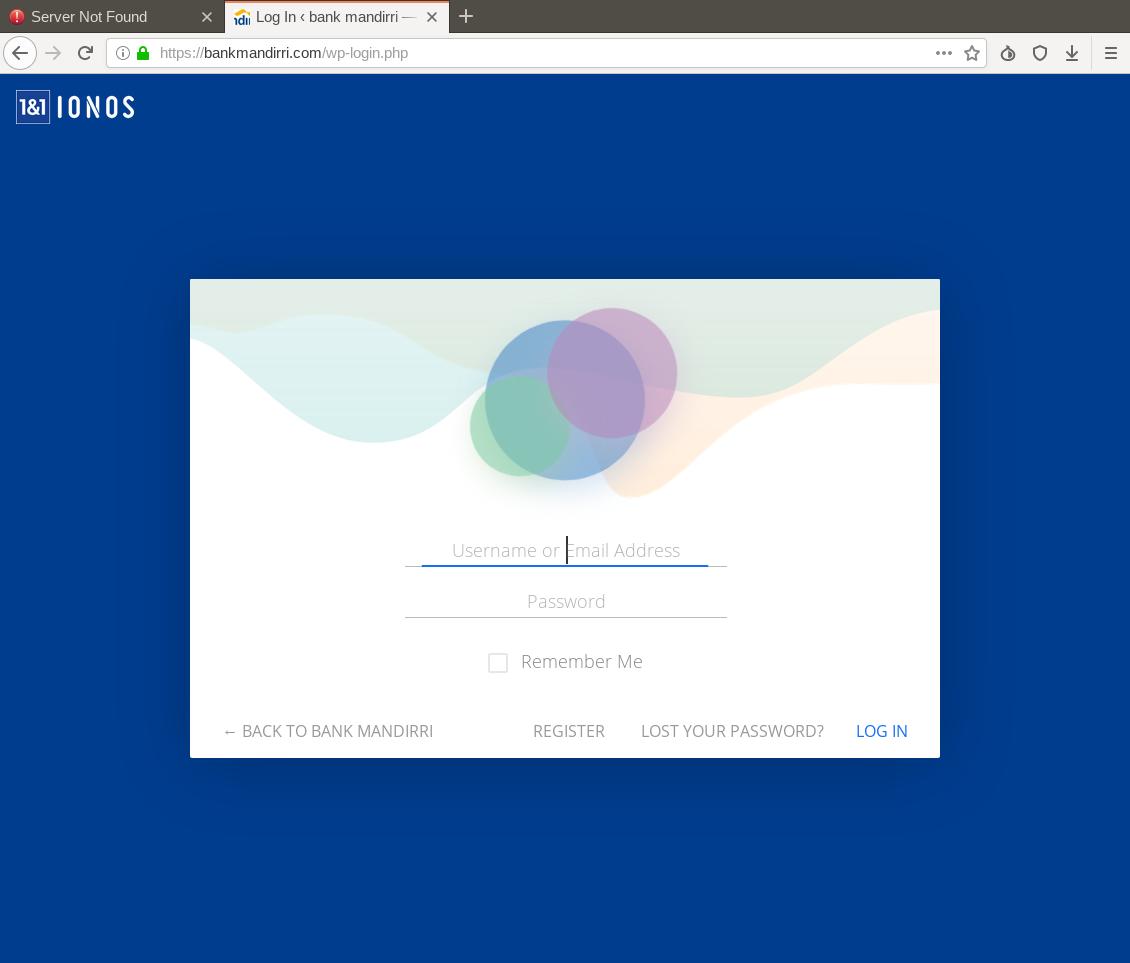
Task: Click the flame extension icon in the toolbar
Action: tap(1007, 53)
